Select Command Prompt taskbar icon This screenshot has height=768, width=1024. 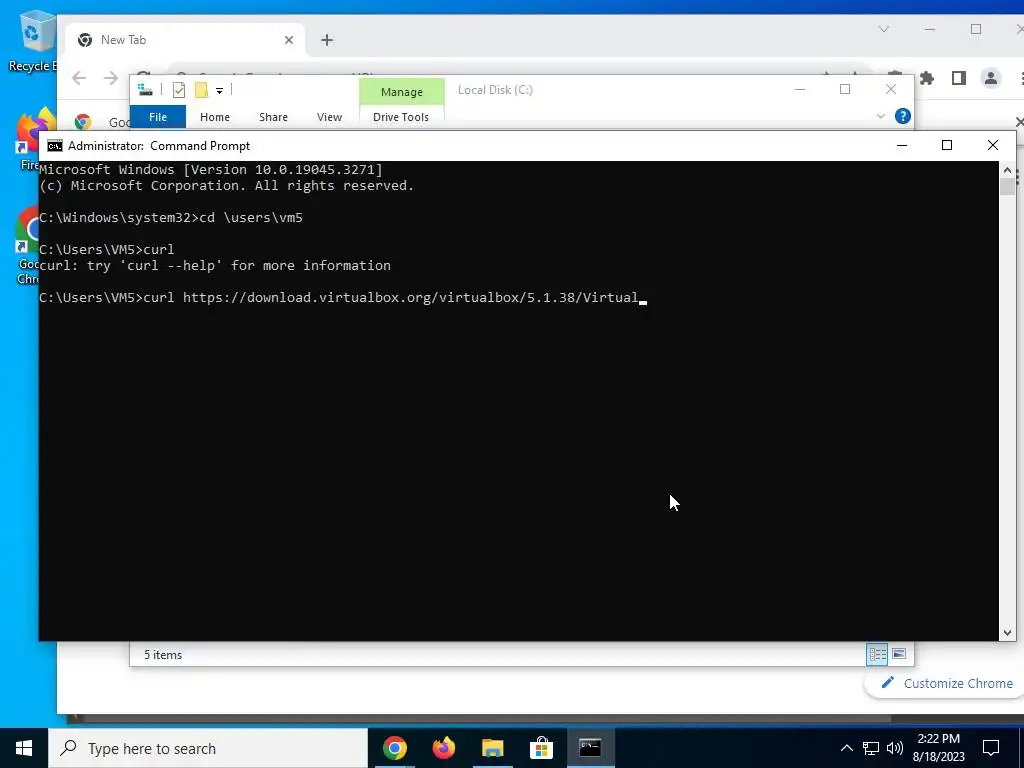coord(590,748)
